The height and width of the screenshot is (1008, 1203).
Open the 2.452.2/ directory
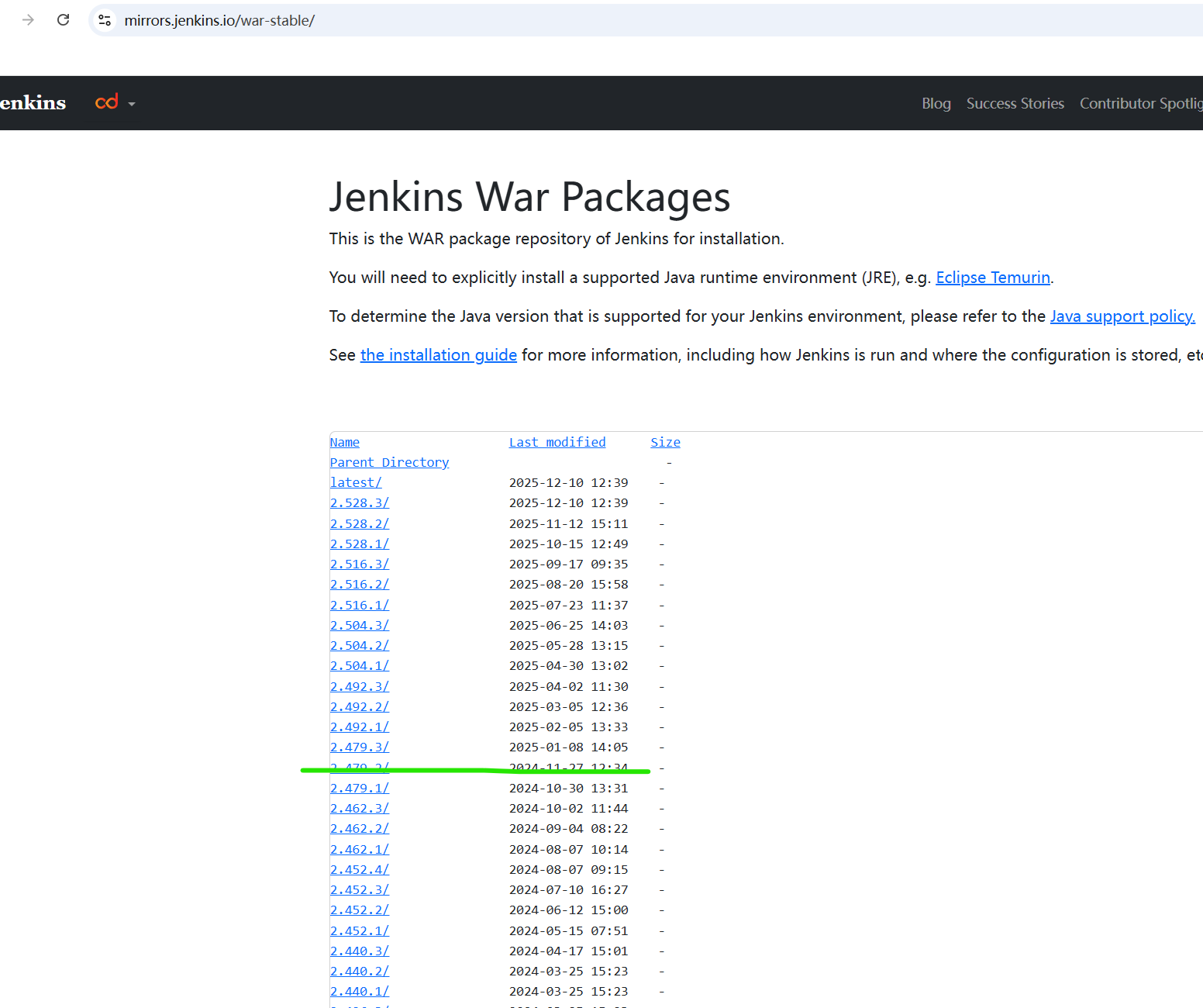tap(360, 910)
